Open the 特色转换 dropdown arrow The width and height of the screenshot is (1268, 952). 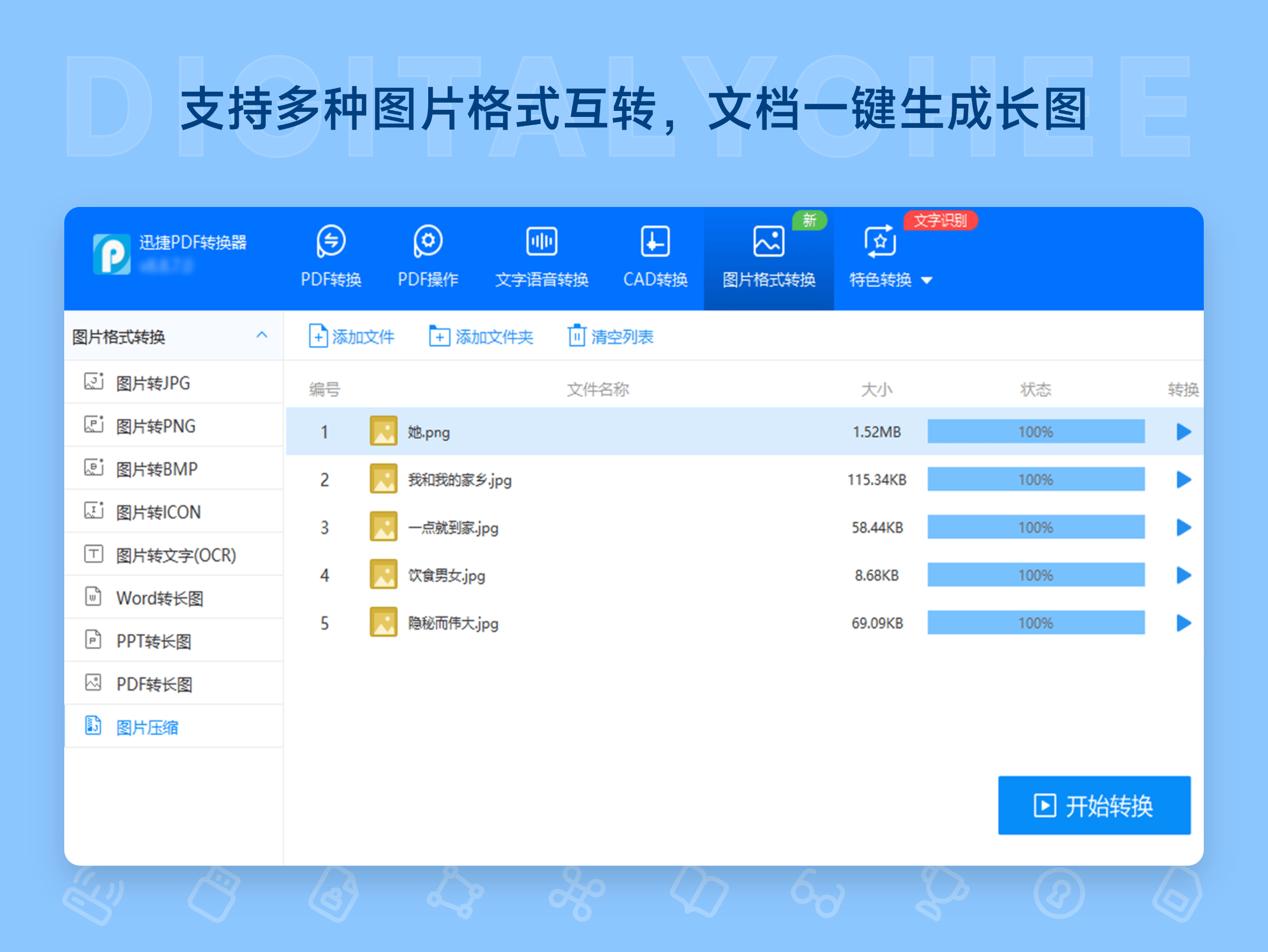(x=928, y=281)
